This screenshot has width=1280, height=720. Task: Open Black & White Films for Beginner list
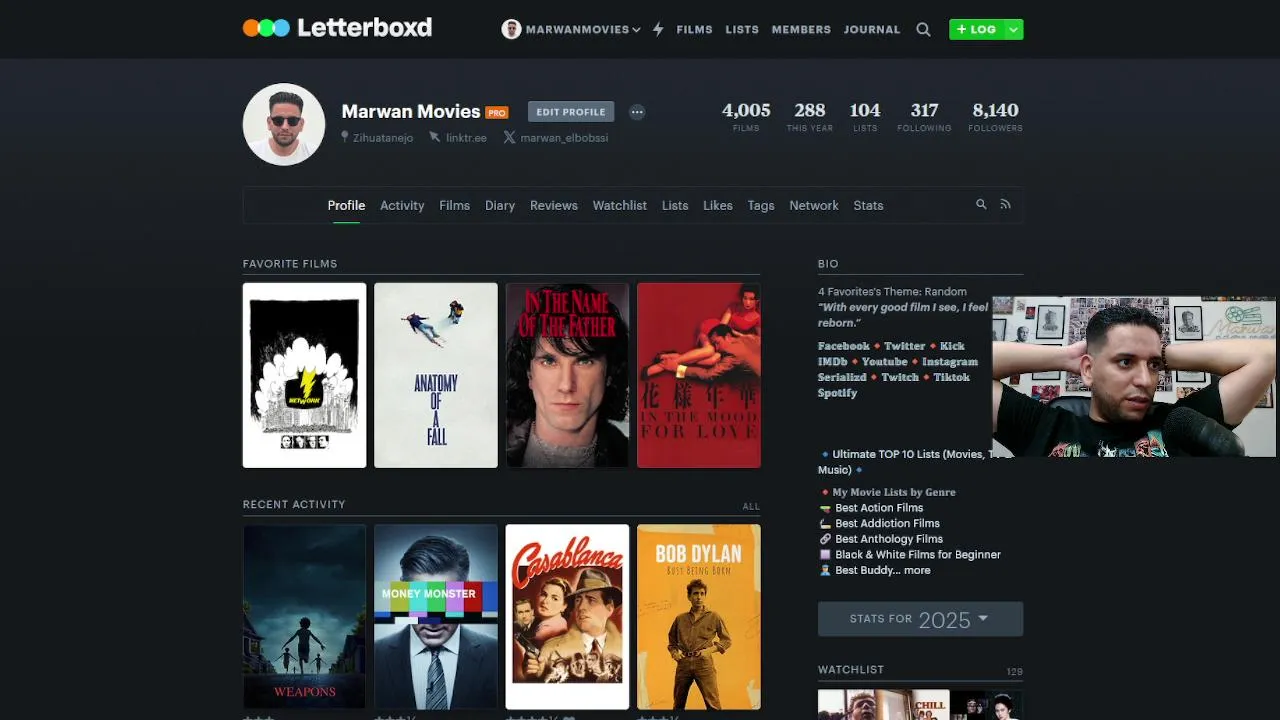[x=918, y=554]
